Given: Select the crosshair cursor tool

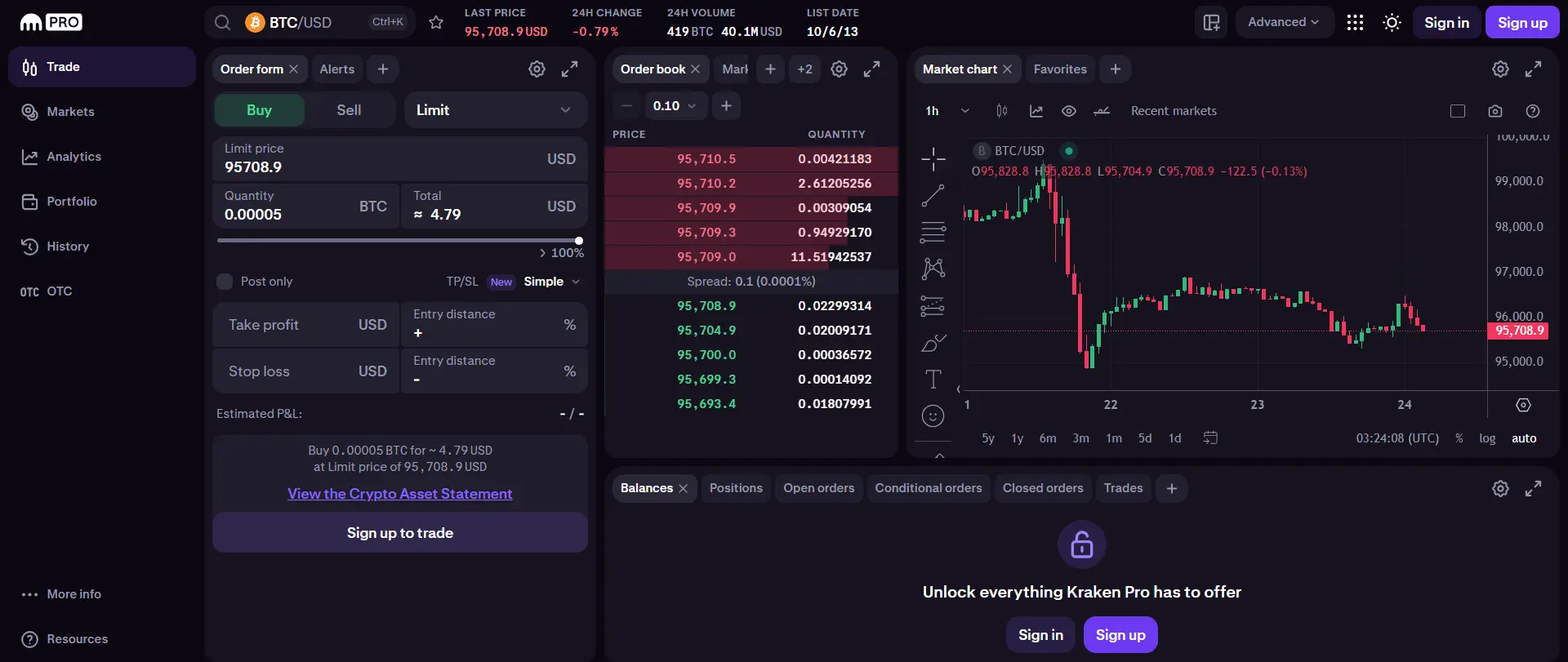Looking at the screenshot, I should click(933, 158).
